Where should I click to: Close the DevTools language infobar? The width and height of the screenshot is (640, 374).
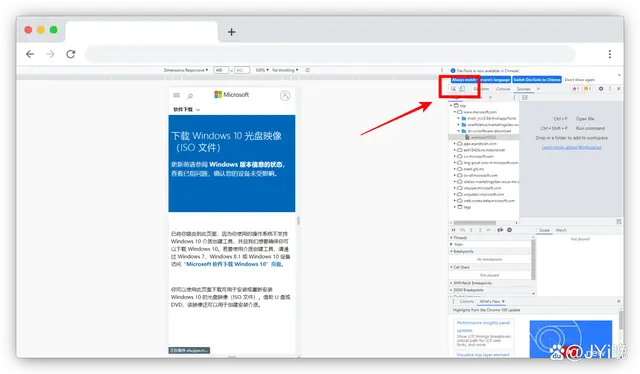pos(619,75)
